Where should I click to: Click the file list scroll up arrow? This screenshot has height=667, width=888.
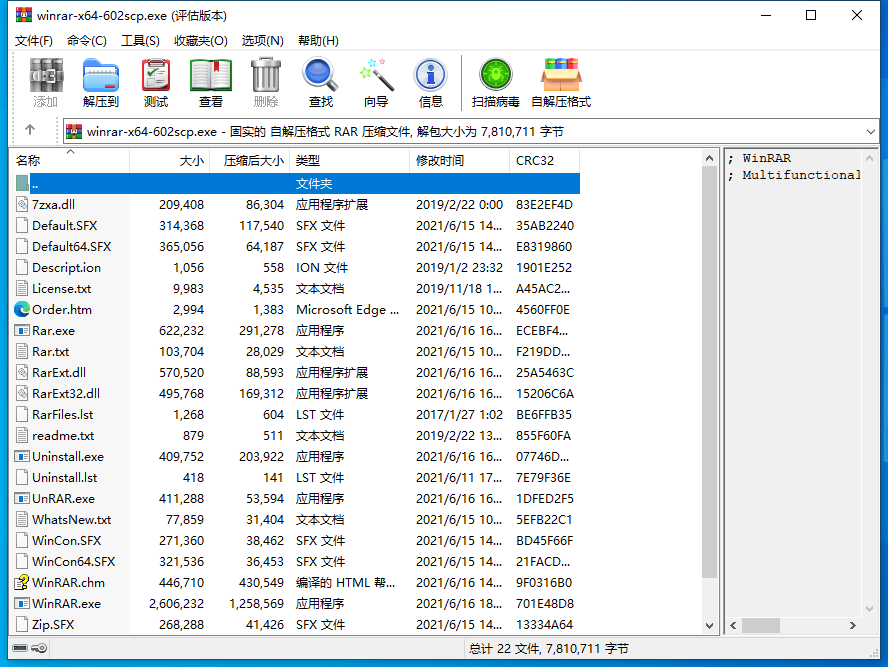point(709,159)
